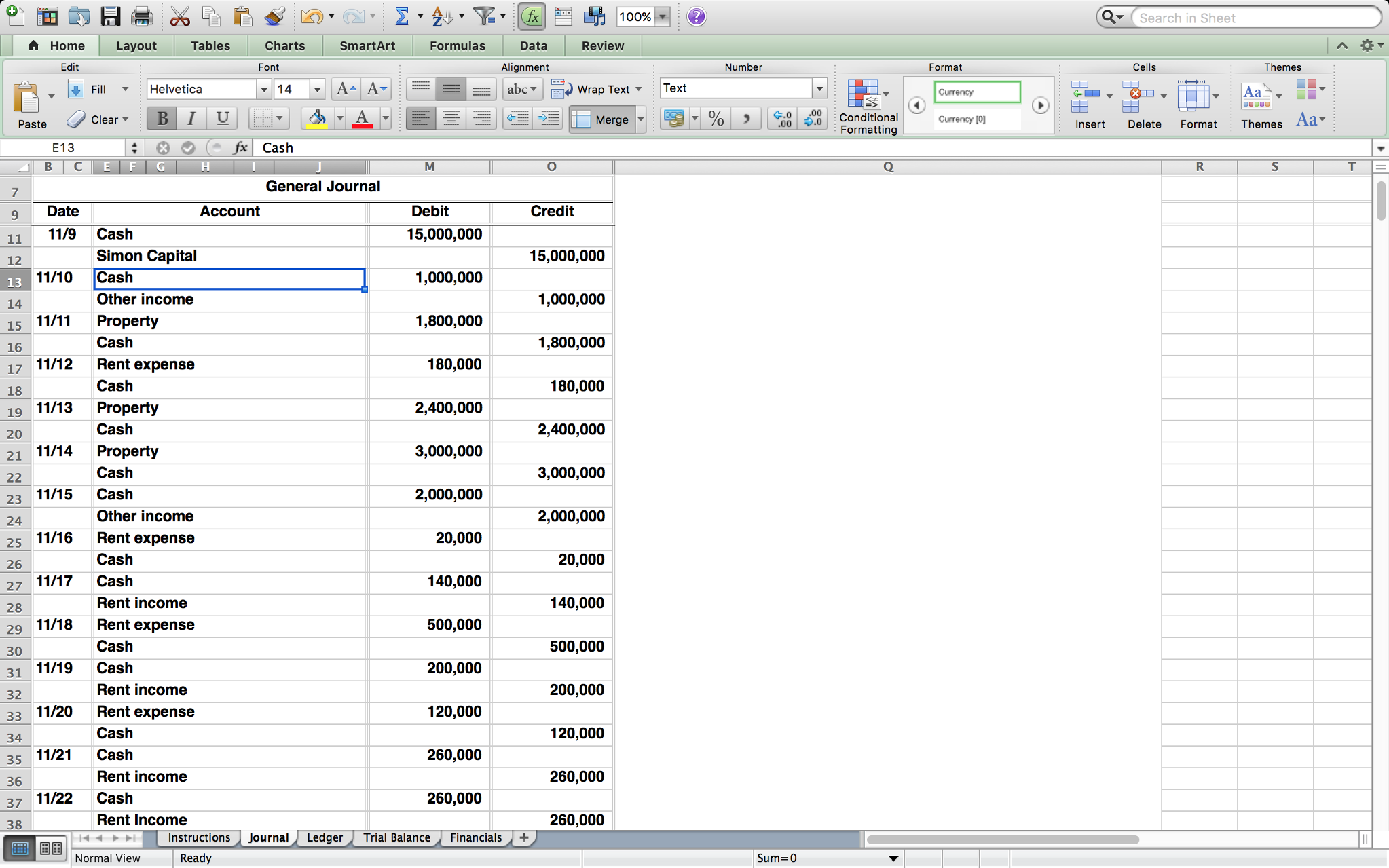The image size is (1389, 868).
Task: Click the fill color paint bucket
Action: point(316,119)
